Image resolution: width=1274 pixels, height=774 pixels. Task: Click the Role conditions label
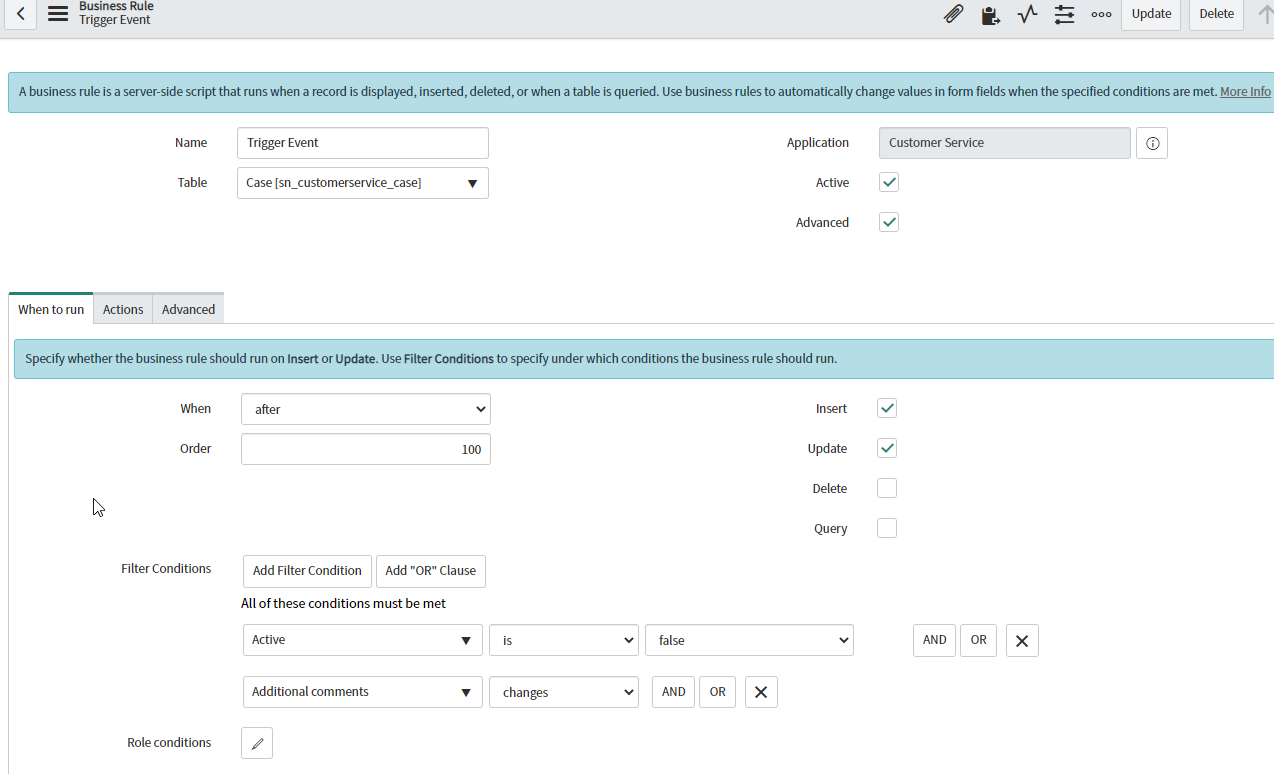coord(169,743)
